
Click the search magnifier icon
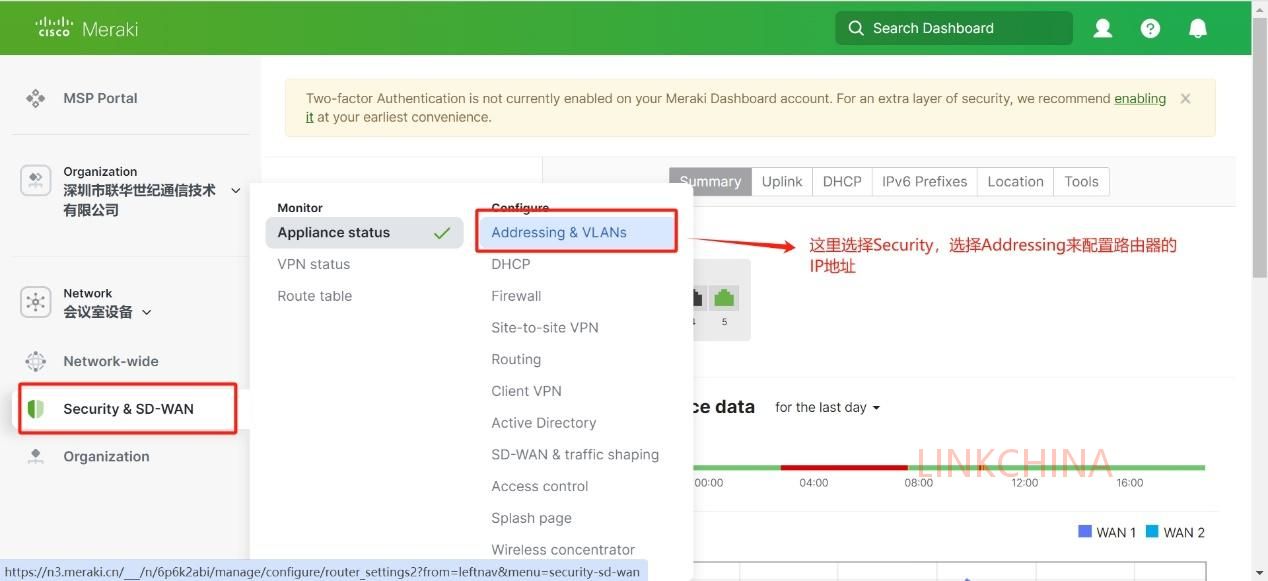click(x=856, y=28)
